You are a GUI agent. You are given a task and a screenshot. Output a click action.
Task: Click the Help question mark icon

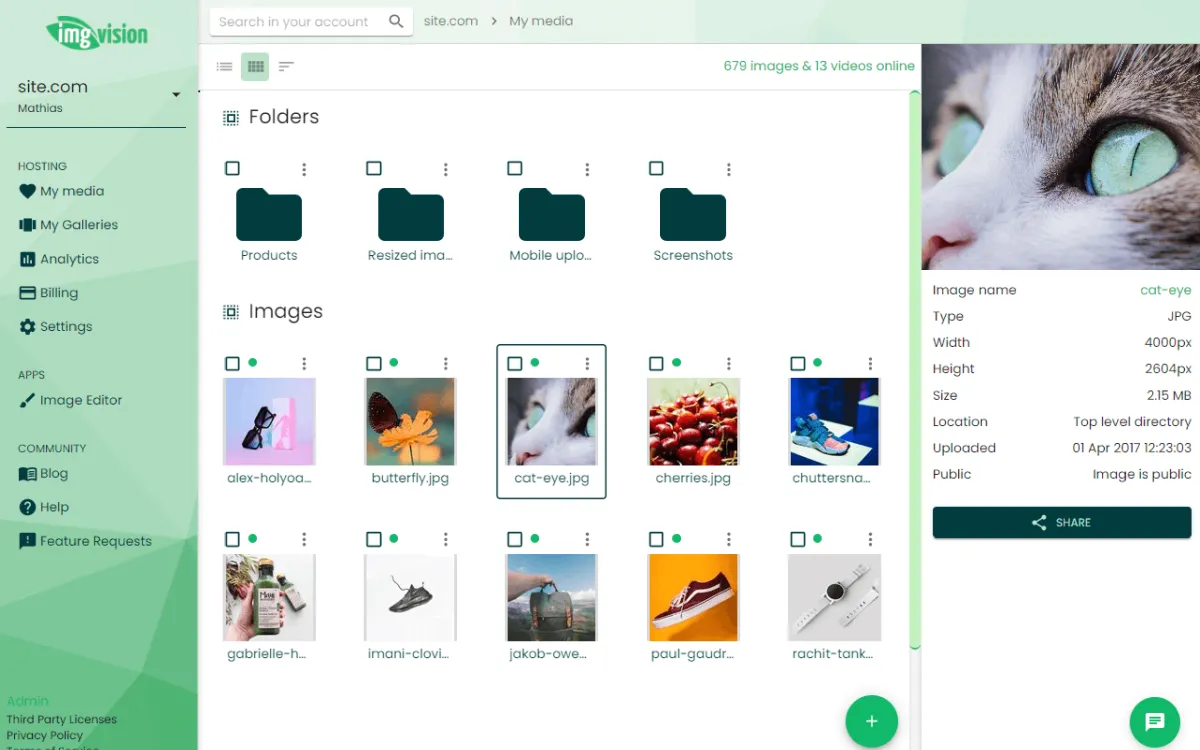tap(27, 507)
